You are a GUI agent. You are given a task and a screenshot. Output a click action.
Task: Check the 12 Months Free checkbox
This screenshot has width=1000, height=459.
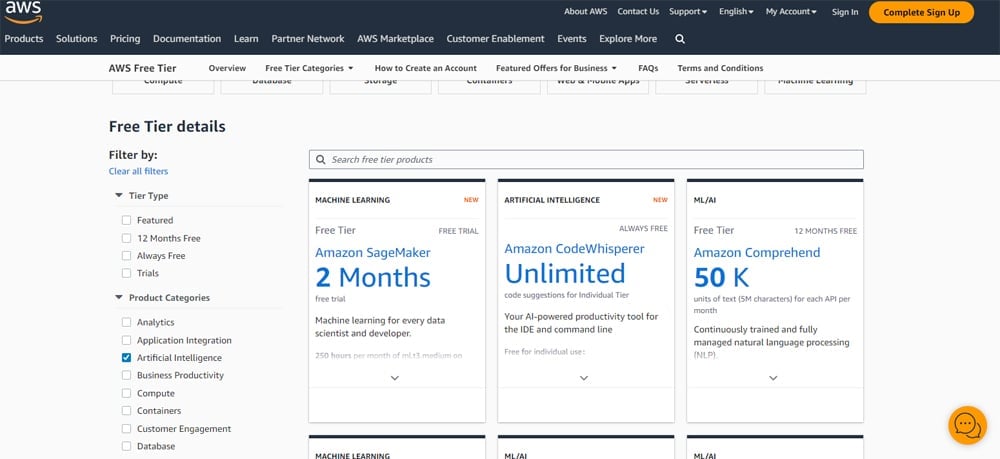(x=126, y=238)
